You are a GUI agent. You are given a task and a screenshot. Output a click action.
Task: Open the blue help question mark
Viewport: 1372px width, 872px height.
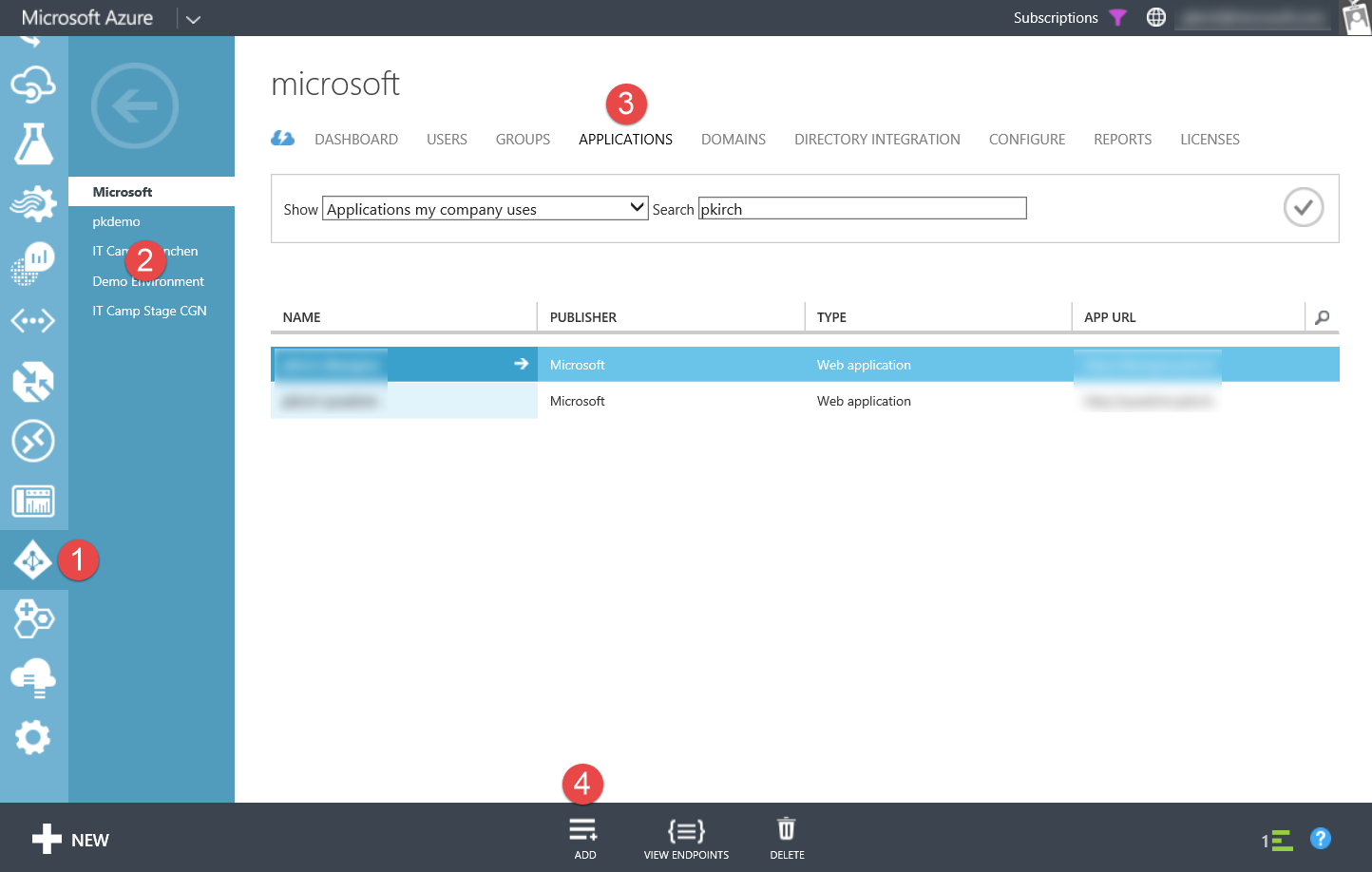(x=1321, y=839)
